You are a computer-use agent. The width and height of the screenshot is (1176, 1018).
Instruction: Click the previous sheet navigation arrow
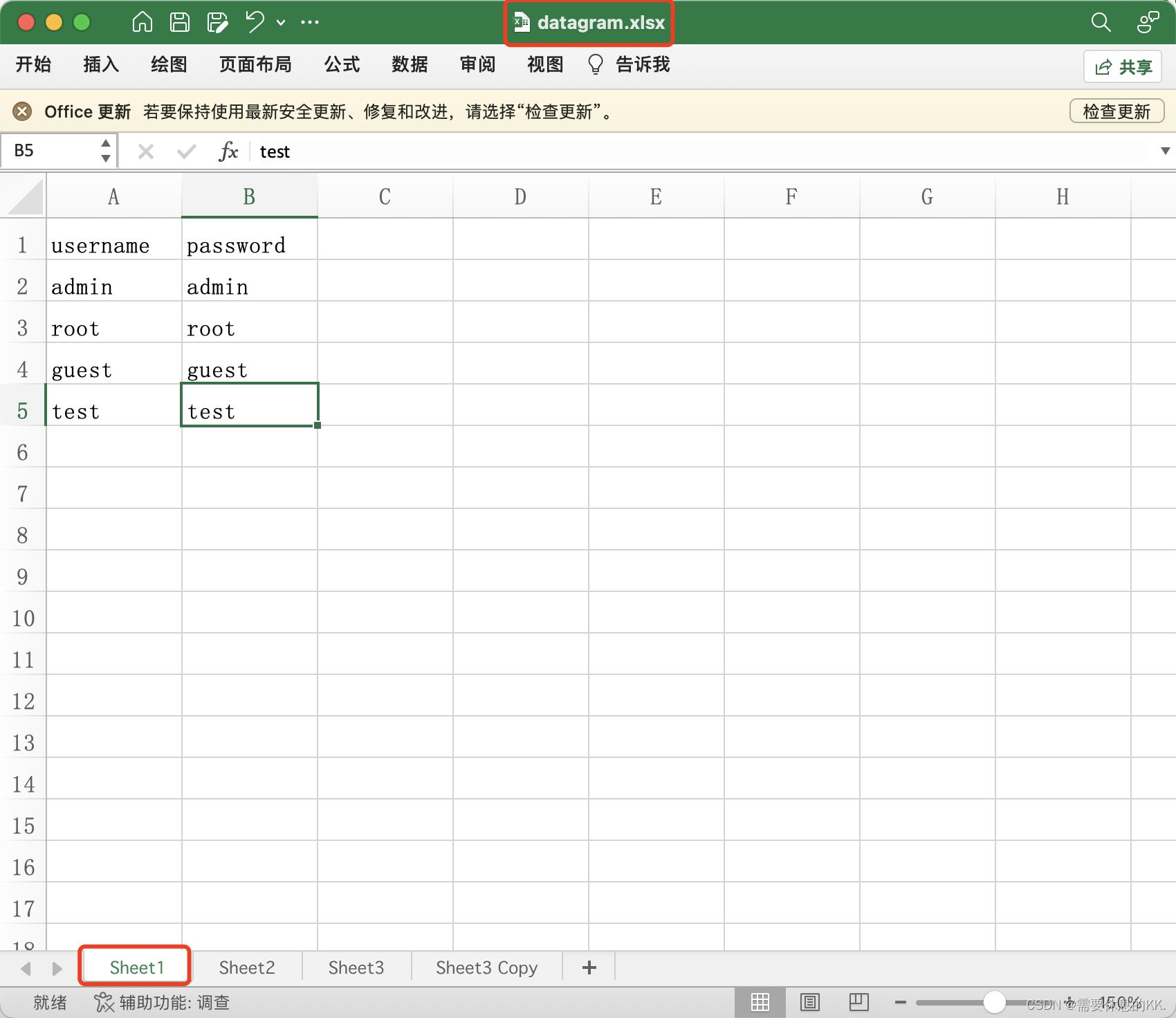[26, 968]
